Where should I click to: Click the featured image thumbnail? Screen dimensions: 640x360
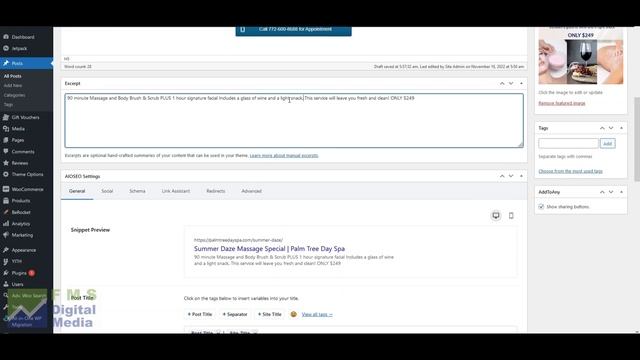click(x=581, y=56)
